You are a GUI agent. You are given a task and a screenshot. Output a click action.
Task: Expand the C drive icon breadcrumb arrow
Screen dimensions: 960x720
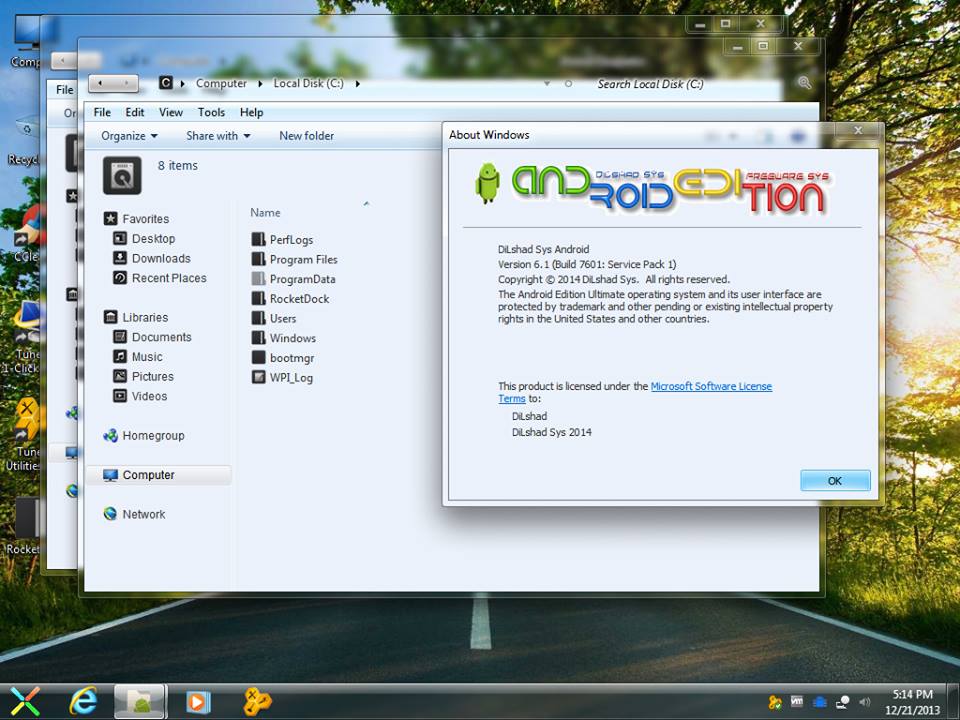click(182, 83)
